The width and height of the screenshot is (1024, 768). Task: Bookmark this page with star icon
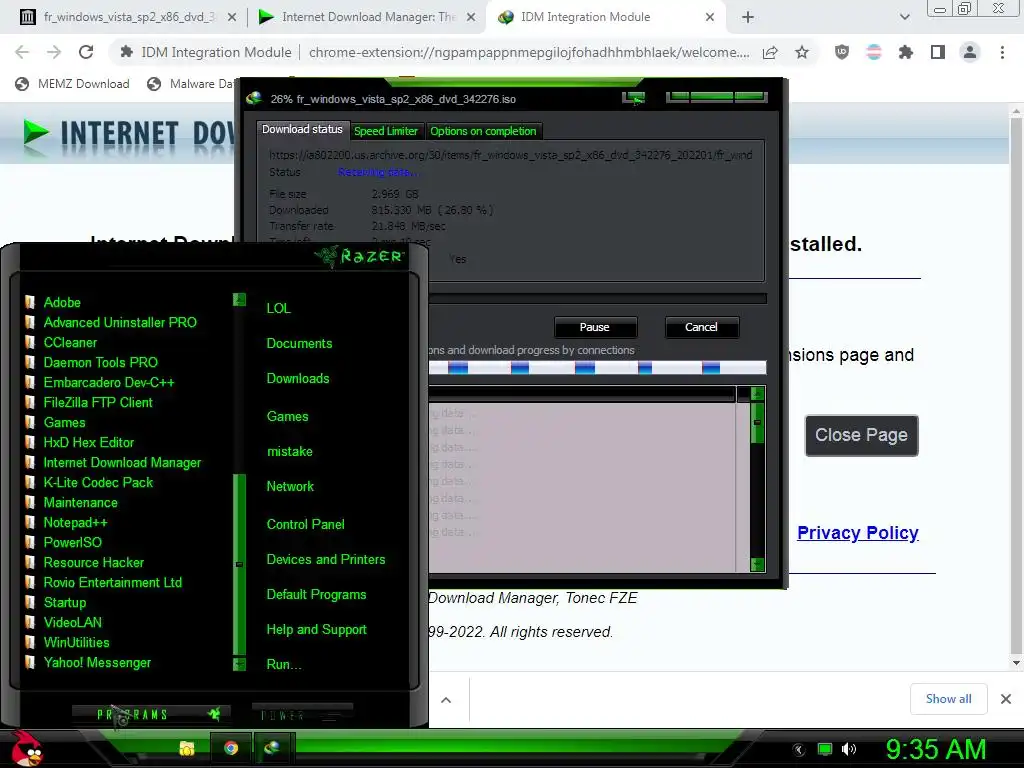(x=802, y=52)
